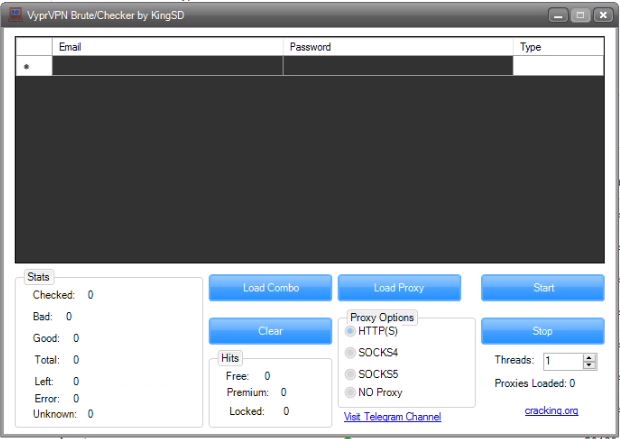Click the empty Type cell in the new row
This screenshot has width=620, height=439.
click(x=558, y=66)
